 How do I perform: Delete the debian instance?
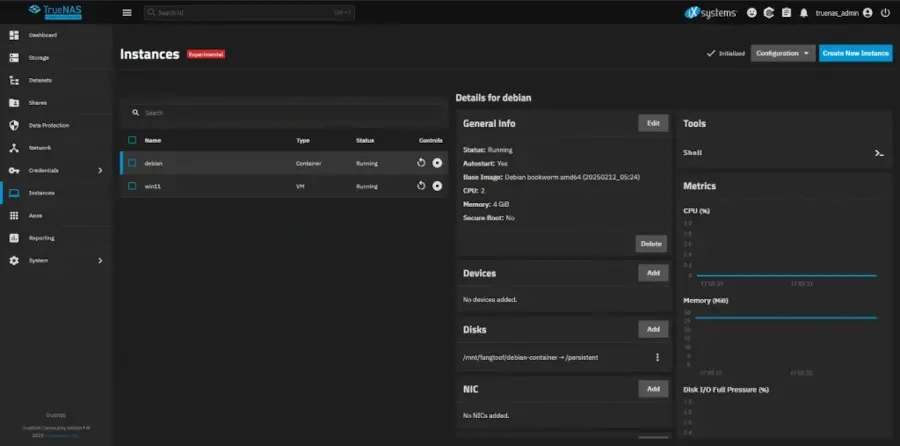pyautogui.click(x=651, y=243)
